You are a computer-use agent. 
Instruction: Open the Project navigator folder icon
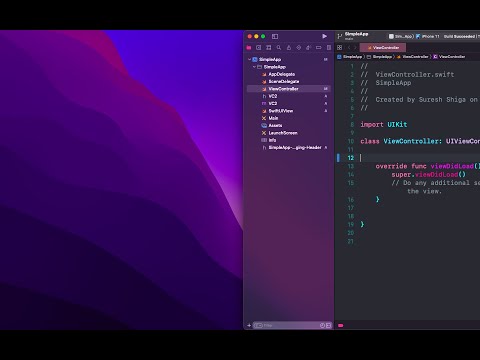pyautogui.click(x=249, y=48)
